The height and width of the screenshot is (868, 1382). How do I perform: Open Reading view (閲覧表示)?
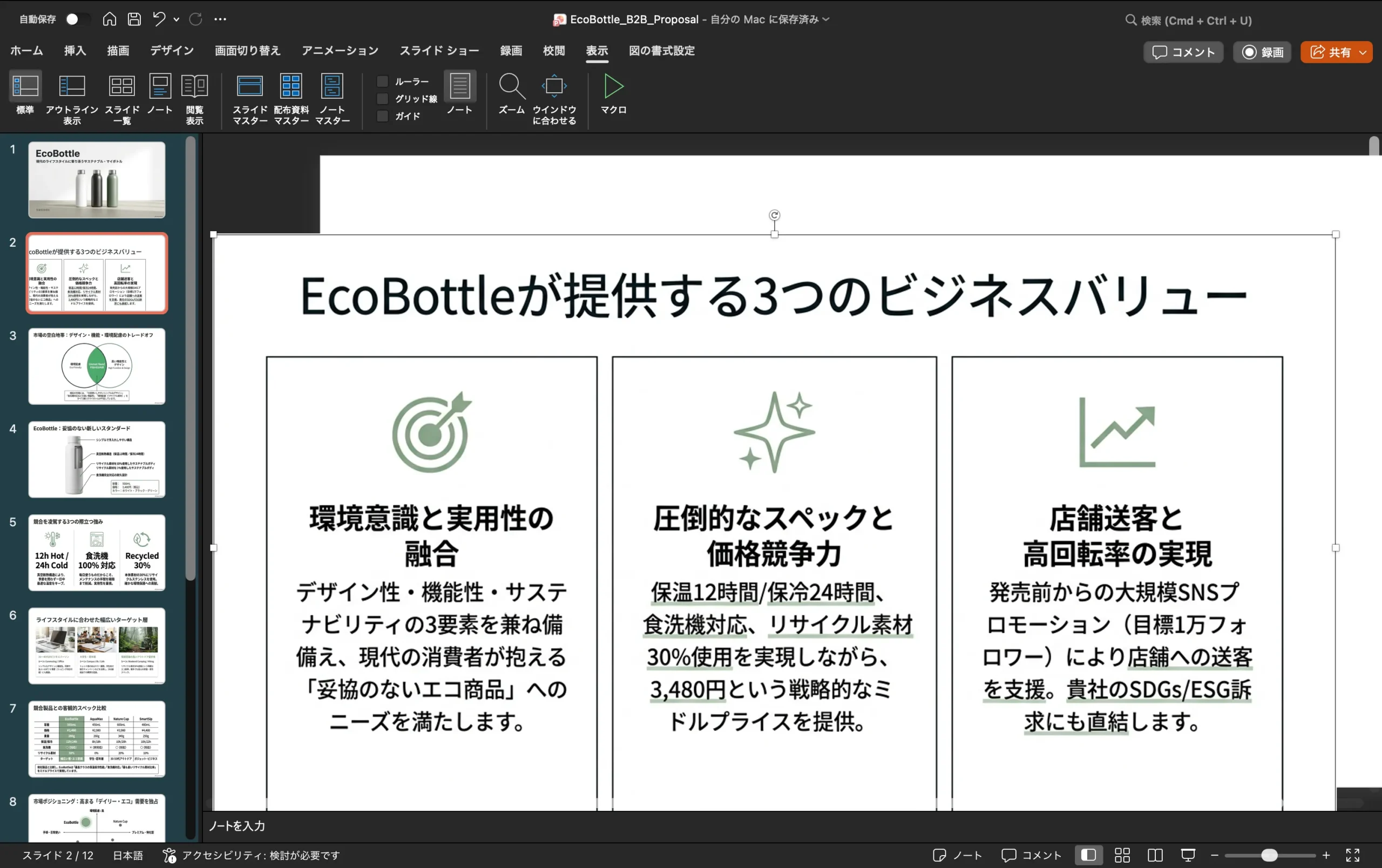click(194, 99)
